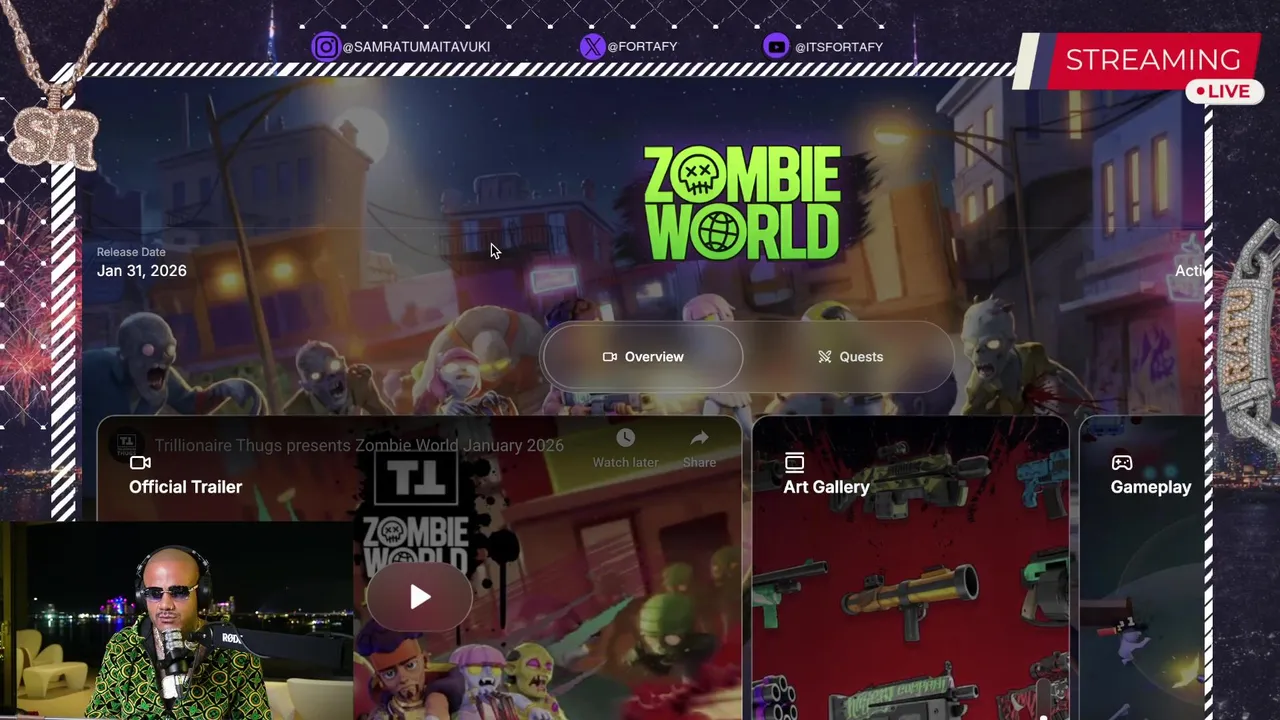Click the Art Gallery stack icon
The image size is (1280, 720).
click(794, 462)
